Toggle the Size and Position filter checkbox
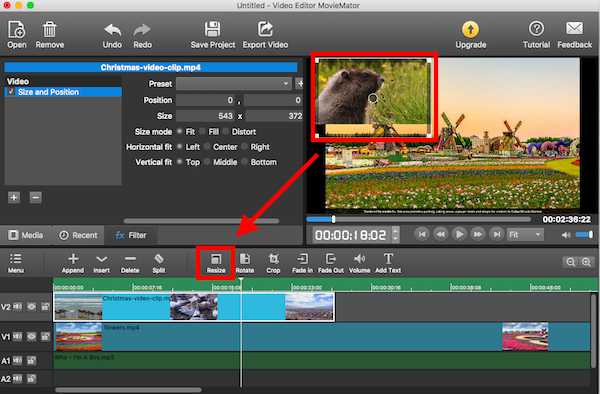Screen dimensions: 600x394 [x=11, y=91]
